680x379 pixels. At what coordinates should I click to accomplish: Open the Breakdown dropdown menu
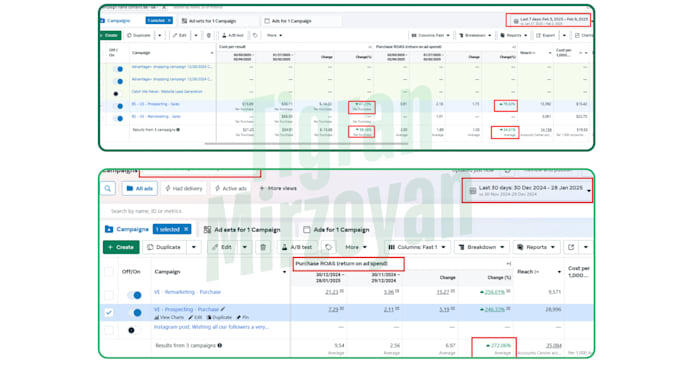click(481, 247)
